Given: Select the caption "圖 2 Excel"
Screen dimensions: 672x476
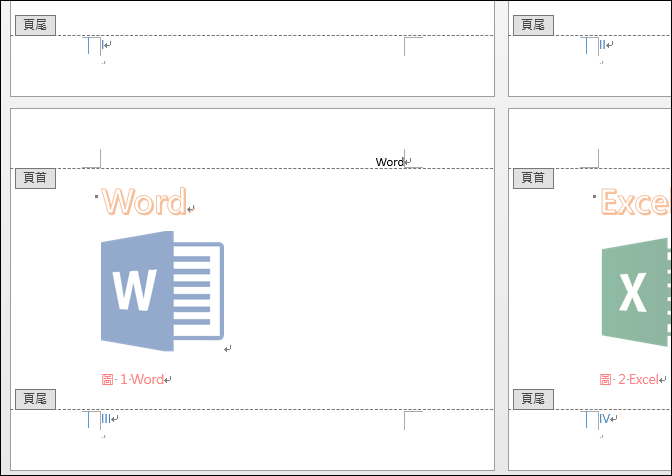Looking at the screenshot, I should coord(629,380).
